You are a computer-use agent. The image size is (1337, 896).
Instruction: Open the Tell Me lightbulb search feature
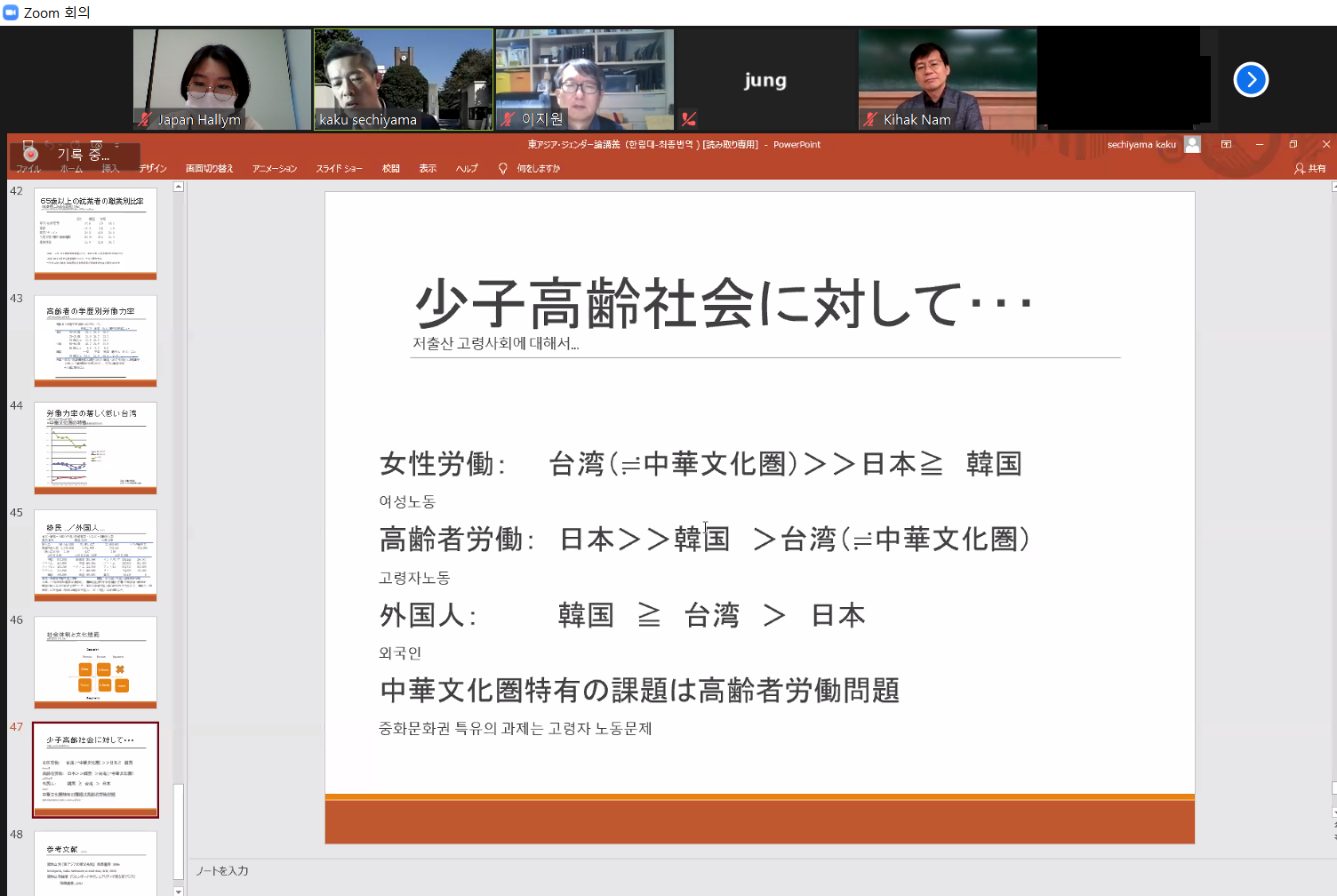point(502,168)
